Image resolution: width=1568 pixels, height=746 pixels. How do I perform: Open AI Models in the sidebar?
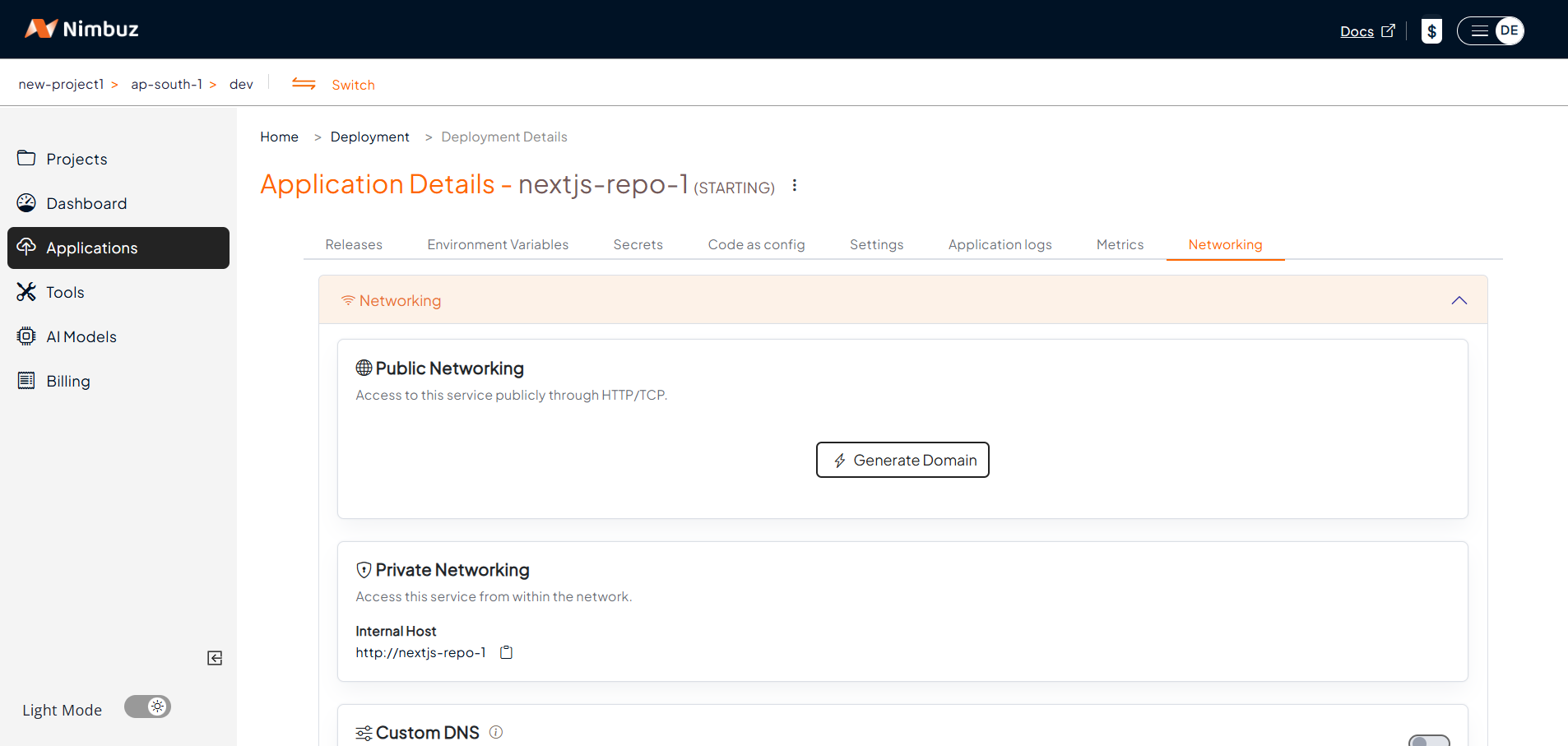pyautogui.click(x=81, y=336)
